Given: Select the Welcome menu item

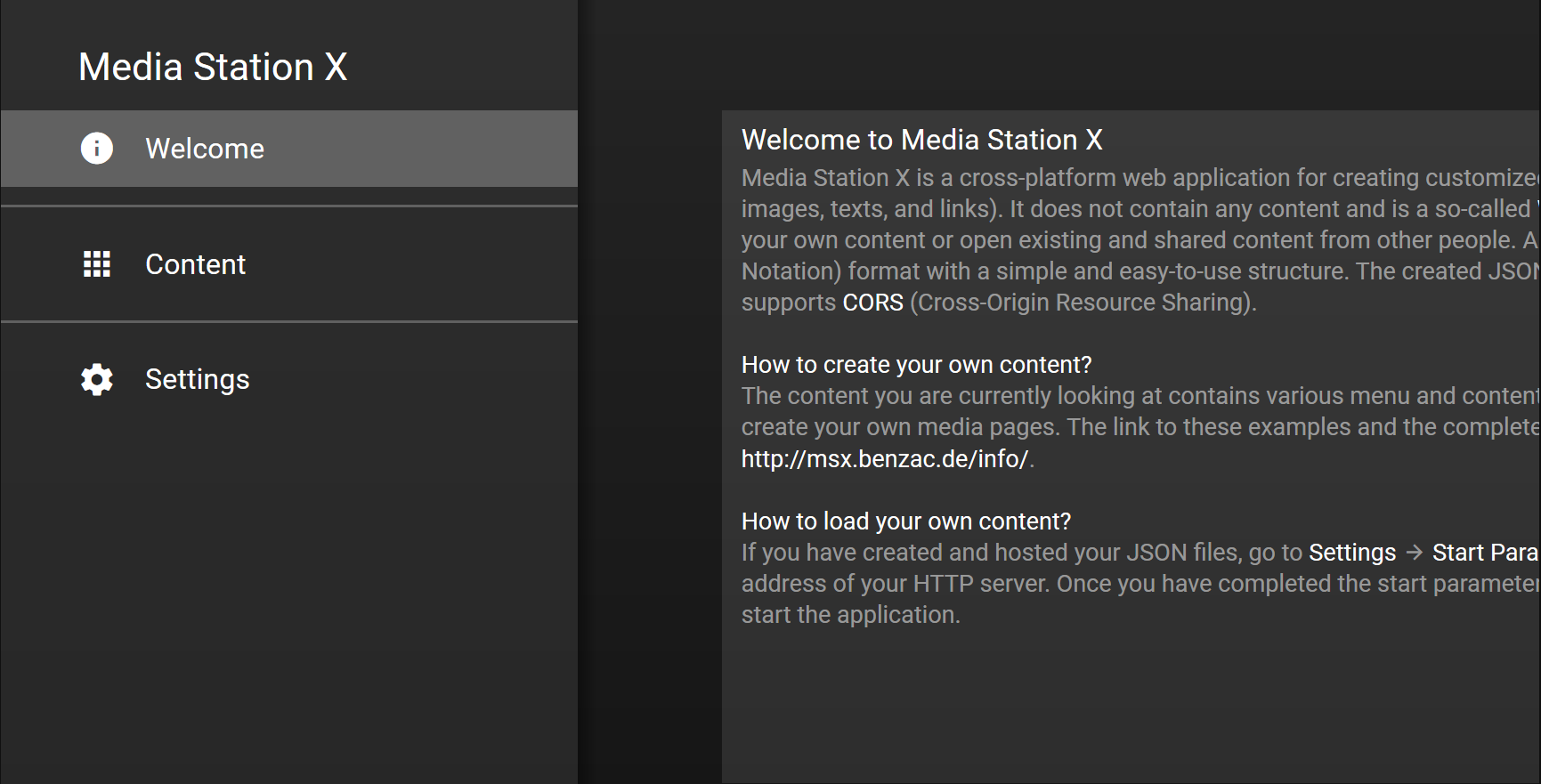Looking at the screenshot, I should pyautogui.click(x=289, y=149).
